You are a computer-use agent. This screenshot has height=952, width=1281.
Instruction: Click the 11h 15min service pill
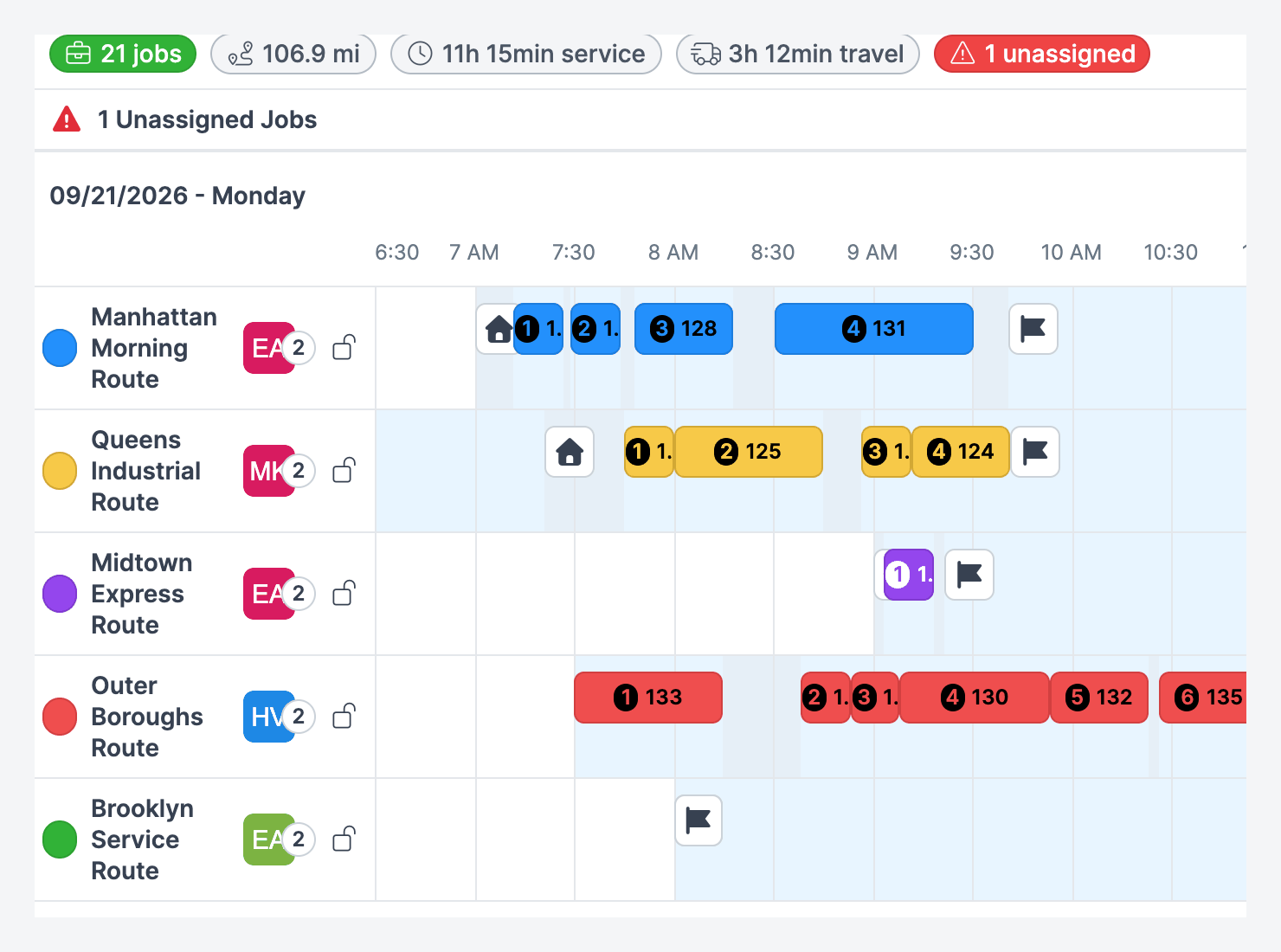pyautogui.click(x=526, y=54)
